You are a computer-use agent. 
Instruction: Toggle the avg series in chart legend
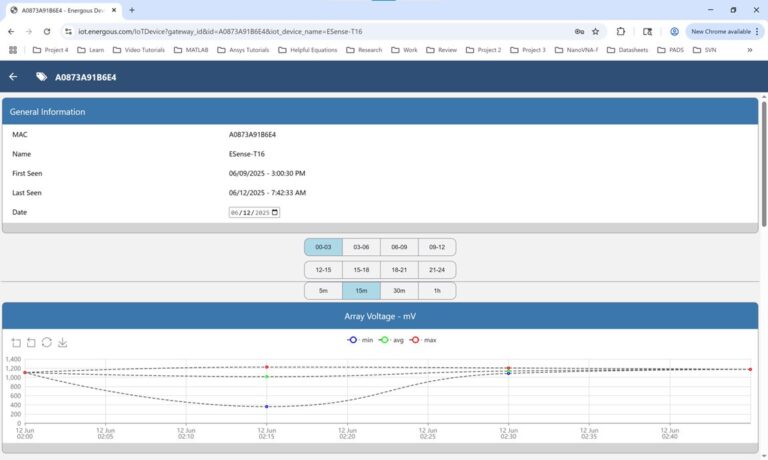coord(388,340)
